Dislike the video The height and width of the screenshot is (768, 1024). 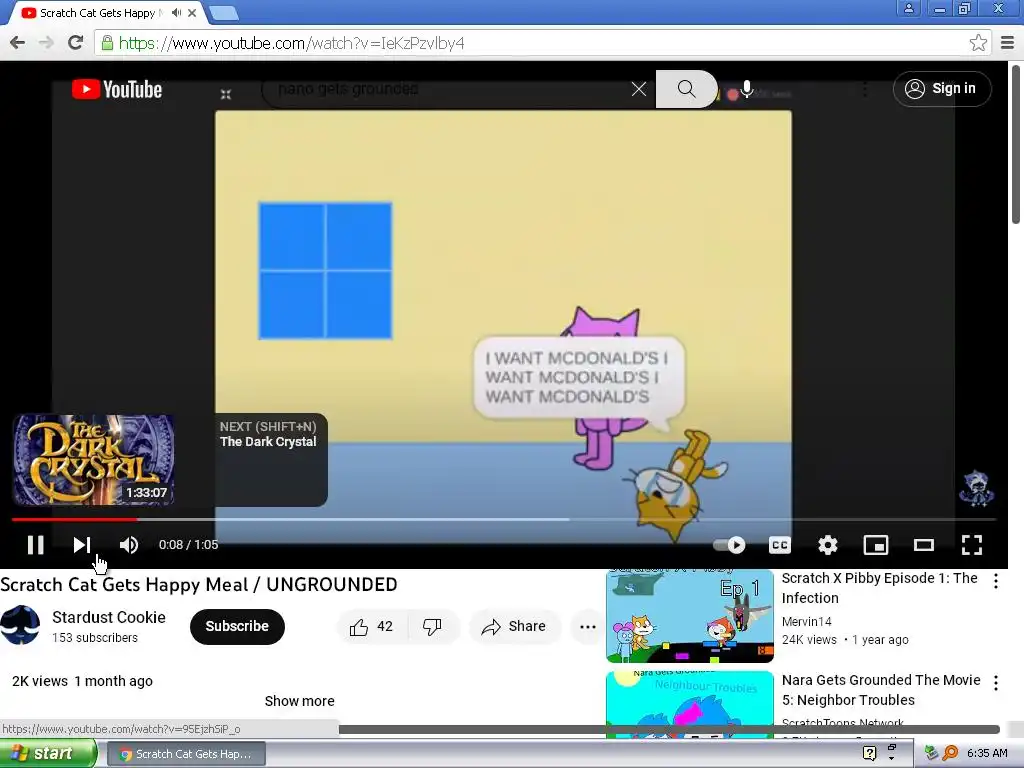432,627
